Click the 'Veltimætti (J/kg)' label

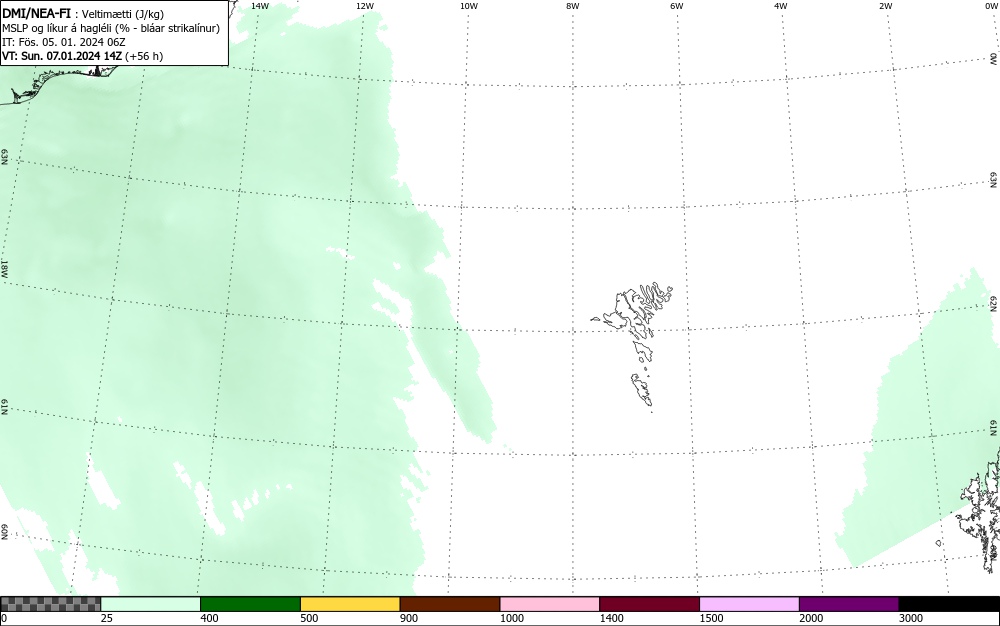tap(123, 14)
